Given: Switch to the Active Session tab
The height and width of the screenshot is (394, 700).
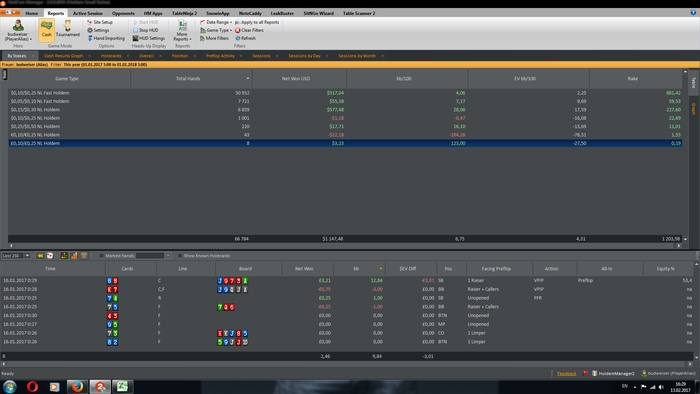Looking at the screenshot, I should pyautogui.click(x=88, y=13).
